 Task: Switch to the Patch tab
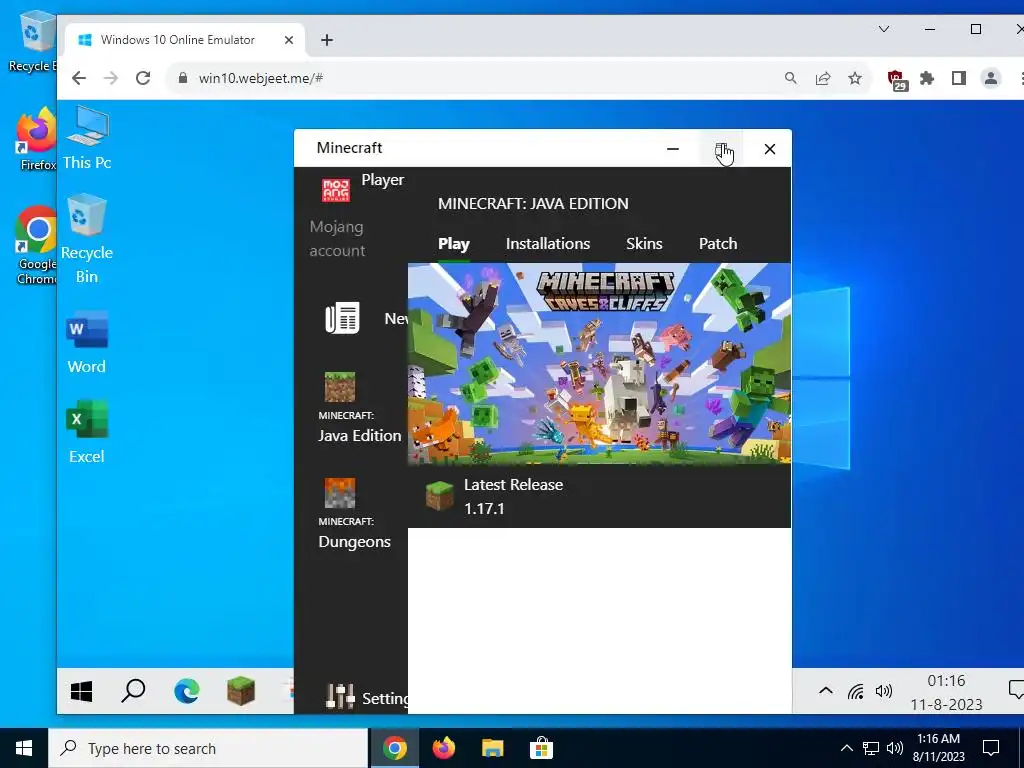coord(718,244)
